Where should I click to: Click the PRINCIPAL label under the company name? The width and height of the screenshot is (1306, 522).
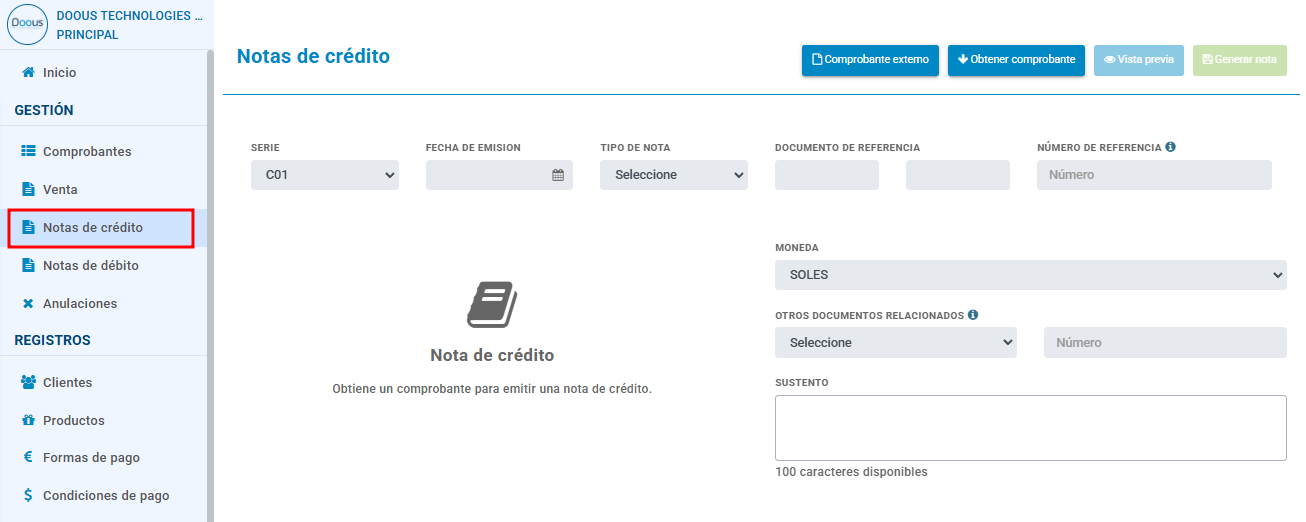tap(87, 35)
